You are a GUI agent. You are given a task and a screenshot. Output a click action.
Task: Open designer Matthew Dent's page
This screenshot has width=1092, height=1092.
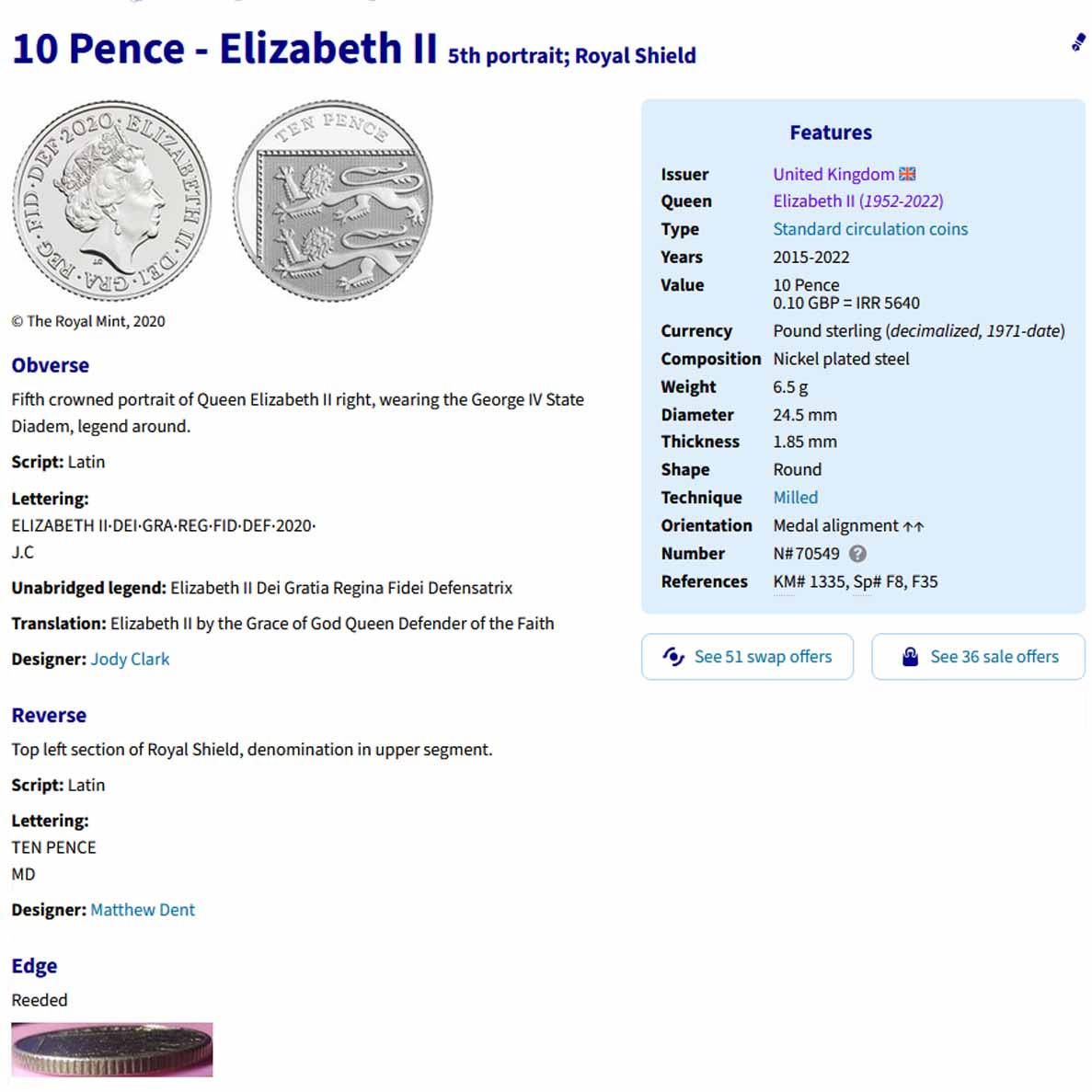pos(143,910)
